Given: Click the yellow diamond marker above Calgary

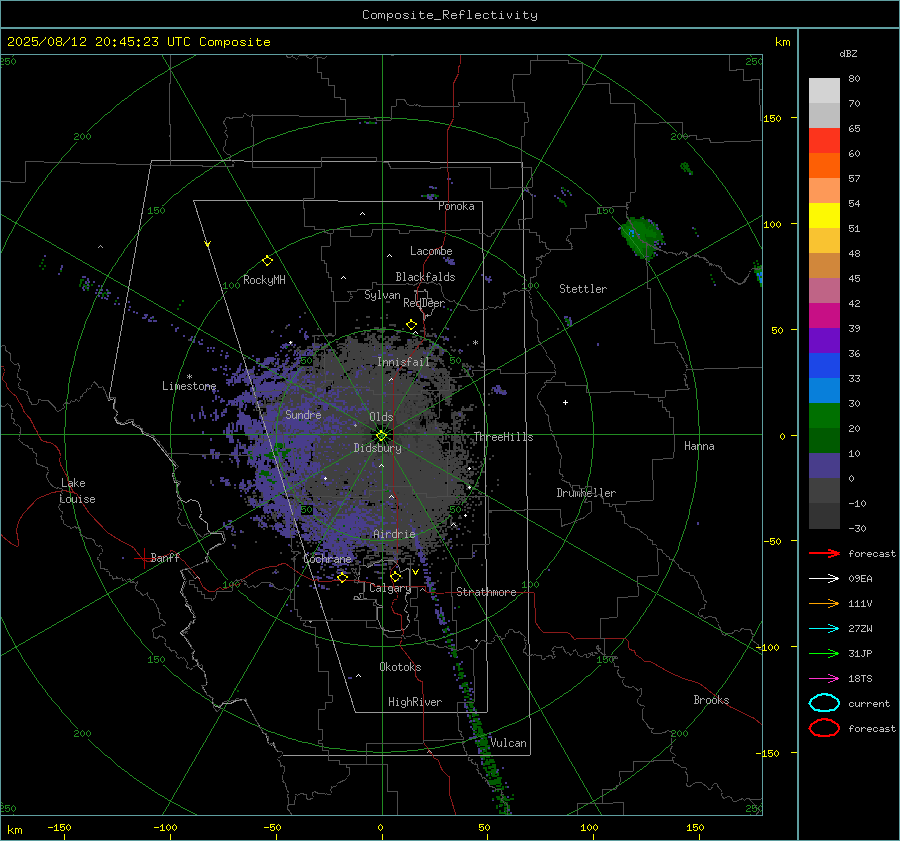Looking at the screenshot, I should pos(395,576).
